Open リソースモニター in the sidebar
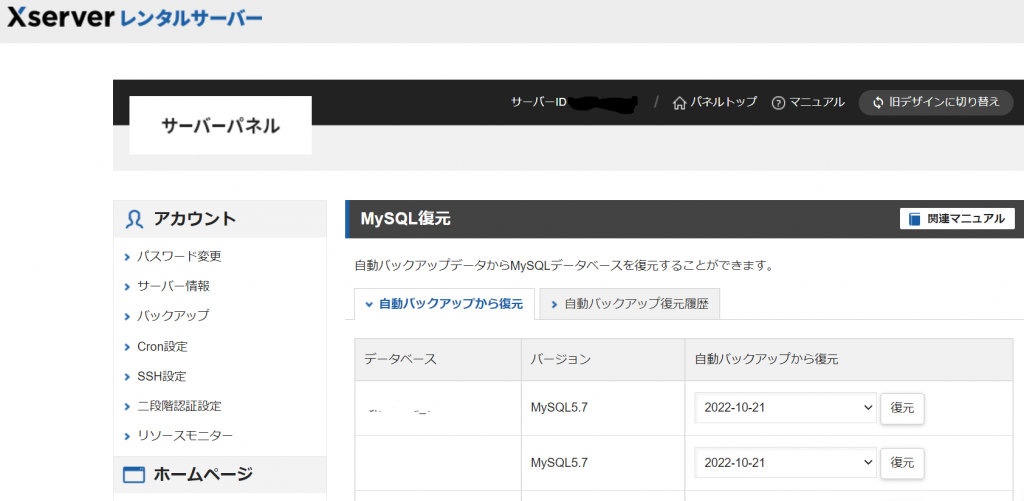 click(185, 436)
